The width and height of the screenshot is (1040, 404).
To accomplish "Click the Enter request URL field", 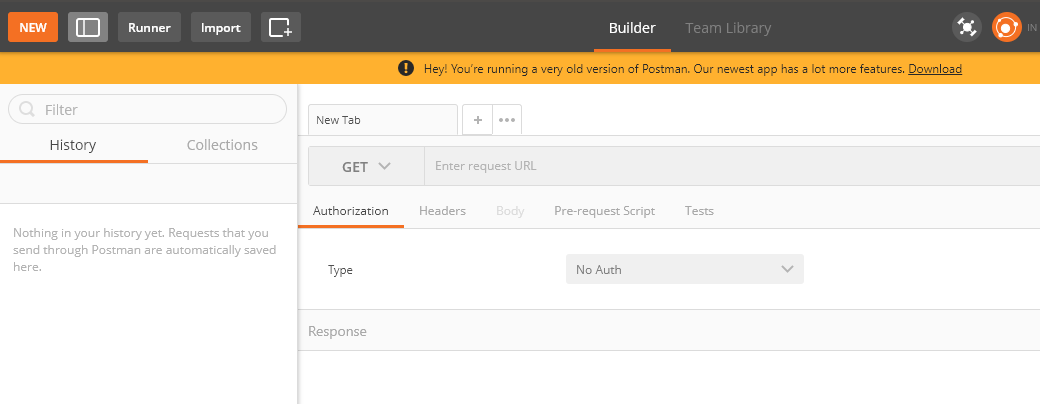I will [x=732, y=166].
